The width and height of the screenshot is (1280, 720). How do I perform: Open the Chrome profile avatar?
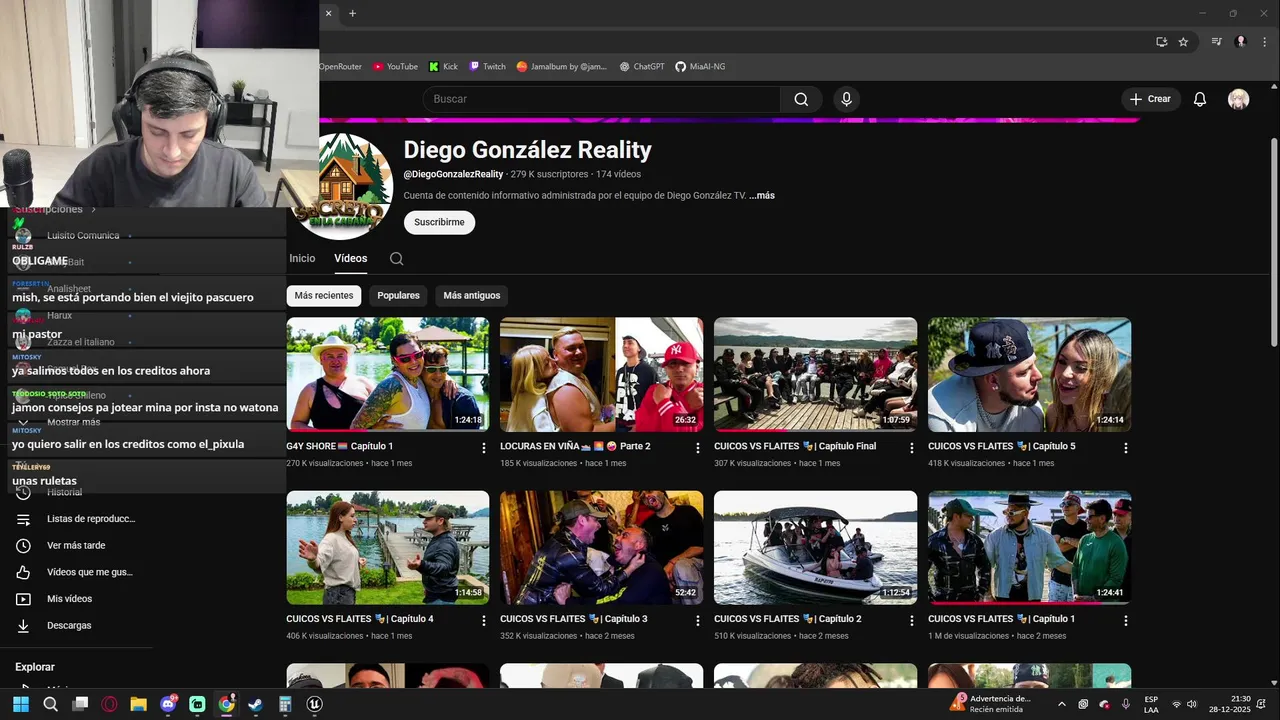1241,42
